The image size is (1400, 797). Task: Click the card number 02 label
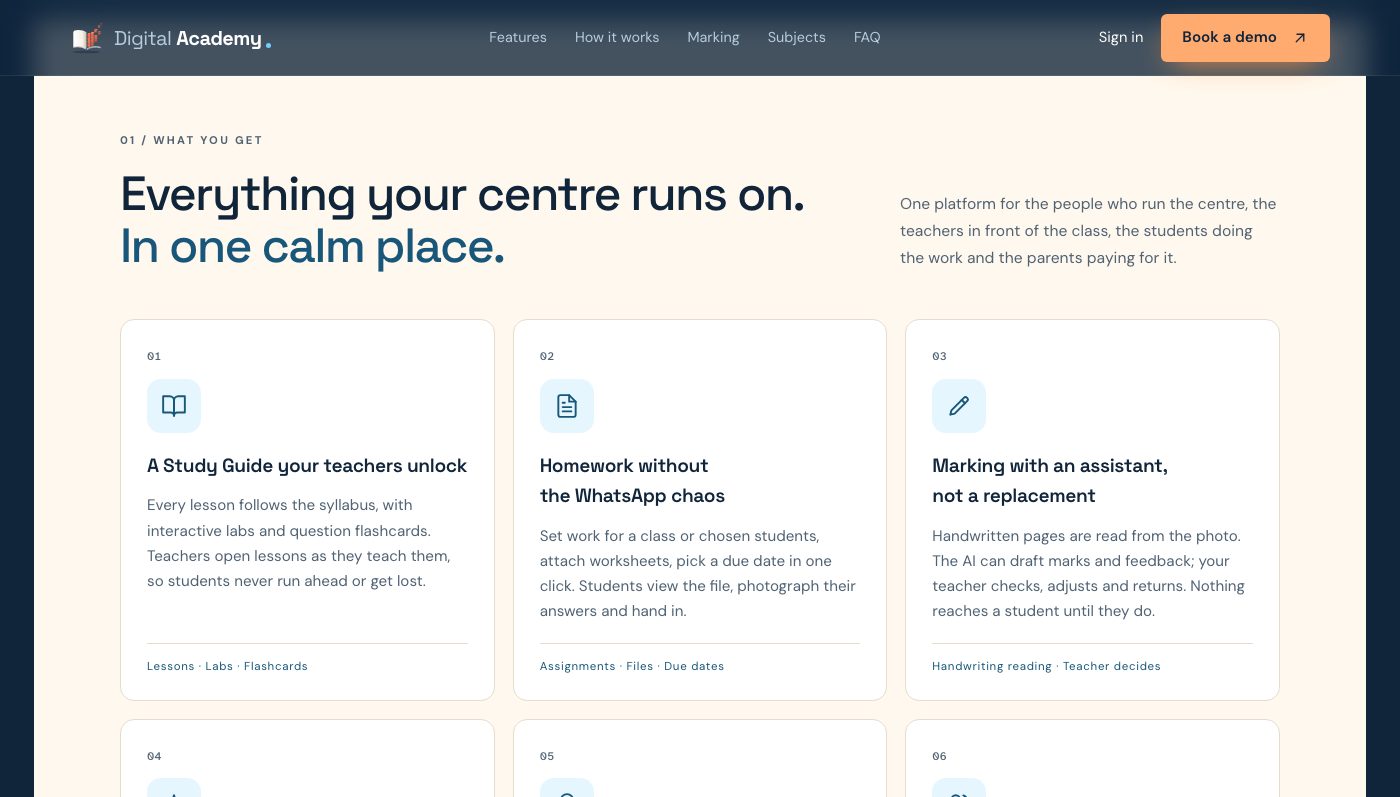(x=547, y=356)
